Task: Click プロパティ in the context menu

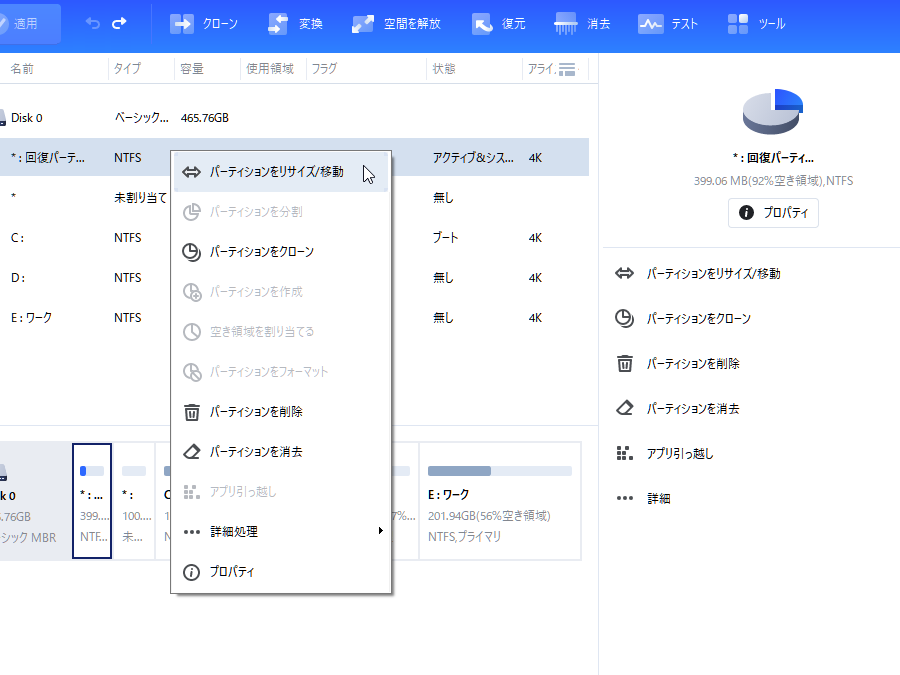Action: [x=231, y=572]
